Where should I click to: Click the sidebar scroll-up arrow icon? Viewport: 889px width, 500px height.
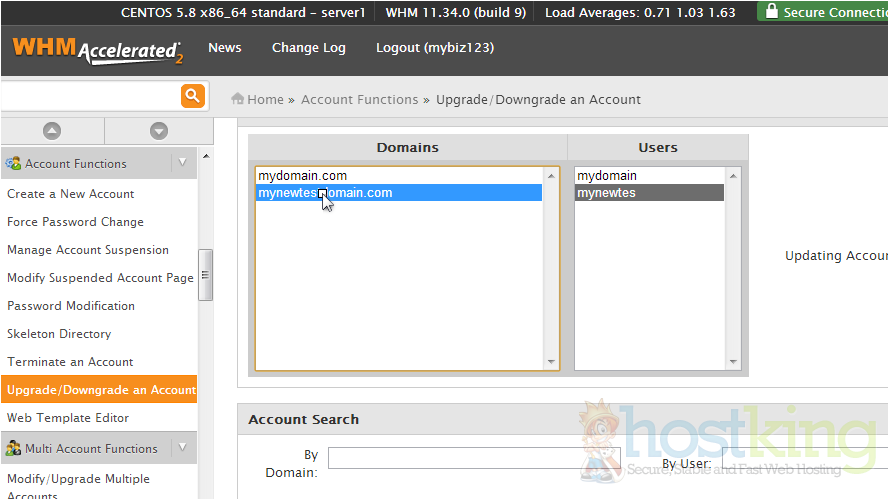(52, 131)
